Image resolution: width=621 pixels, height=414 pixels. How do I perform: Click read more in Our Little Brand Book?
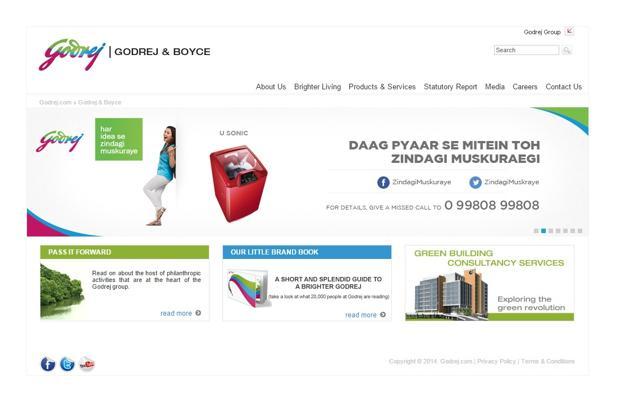(361, 315)
